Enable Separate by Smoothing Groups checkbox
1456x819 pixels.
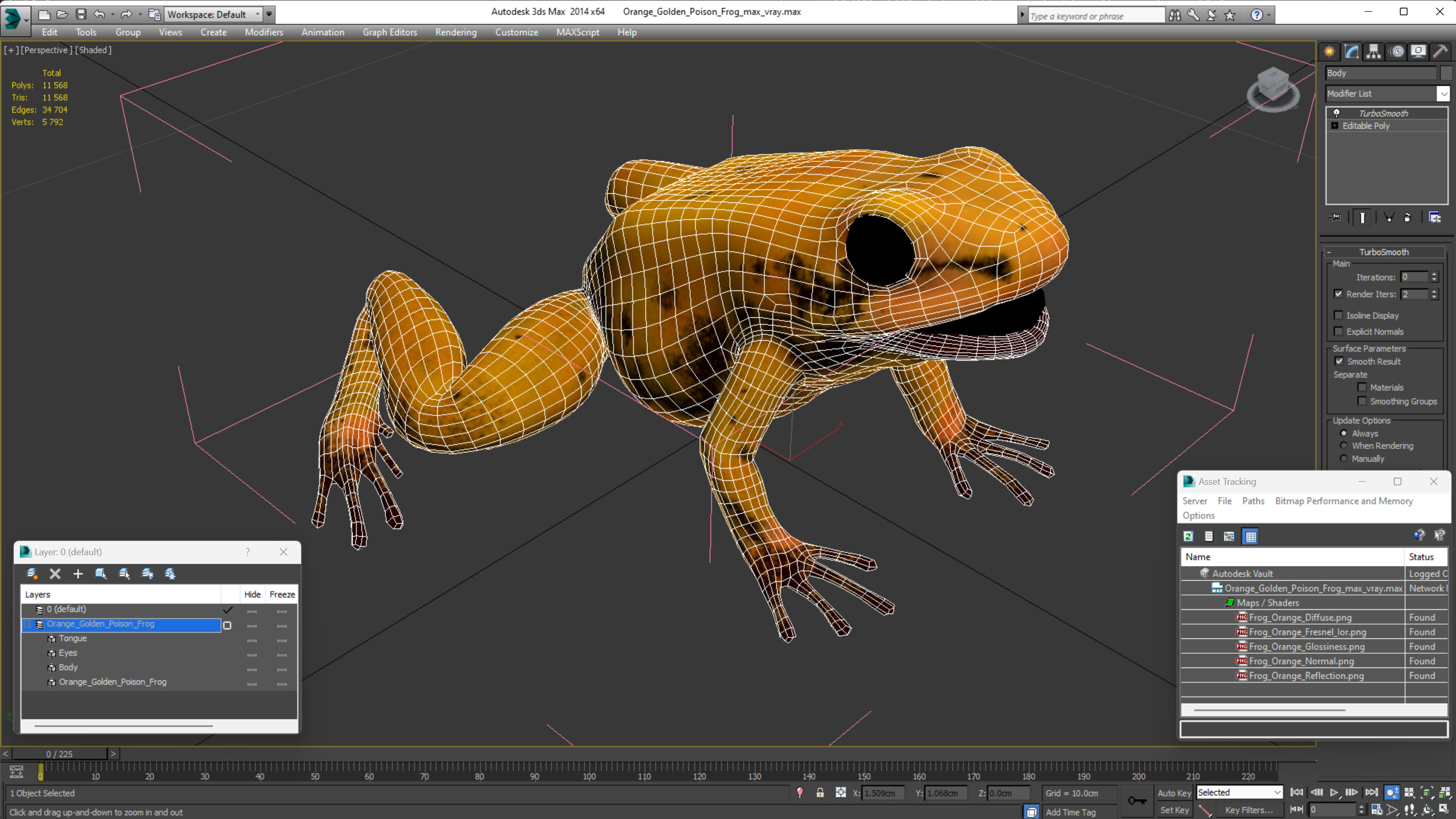(1362, 401)
